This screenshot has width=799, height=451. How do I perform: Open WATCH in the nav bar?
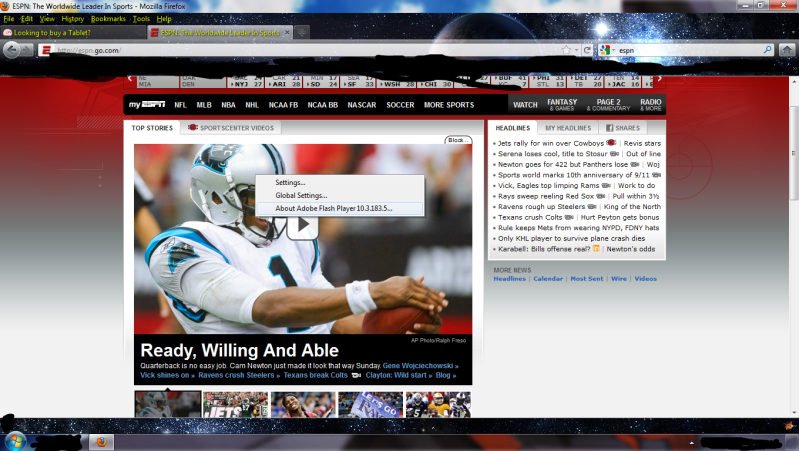525,105
